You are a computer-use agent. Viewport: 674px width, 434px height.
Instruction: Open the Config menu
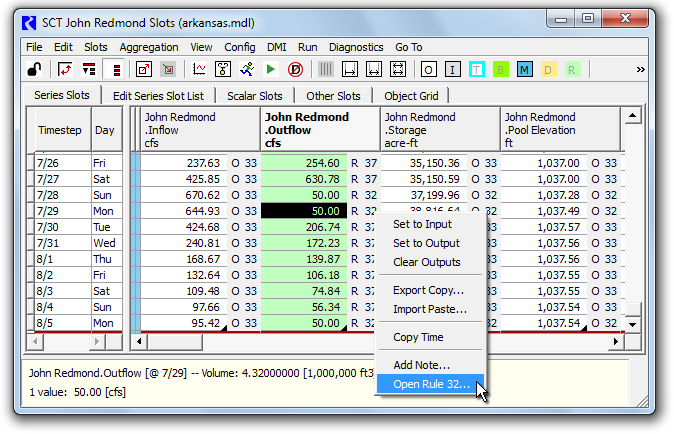(x=239, y=47)
